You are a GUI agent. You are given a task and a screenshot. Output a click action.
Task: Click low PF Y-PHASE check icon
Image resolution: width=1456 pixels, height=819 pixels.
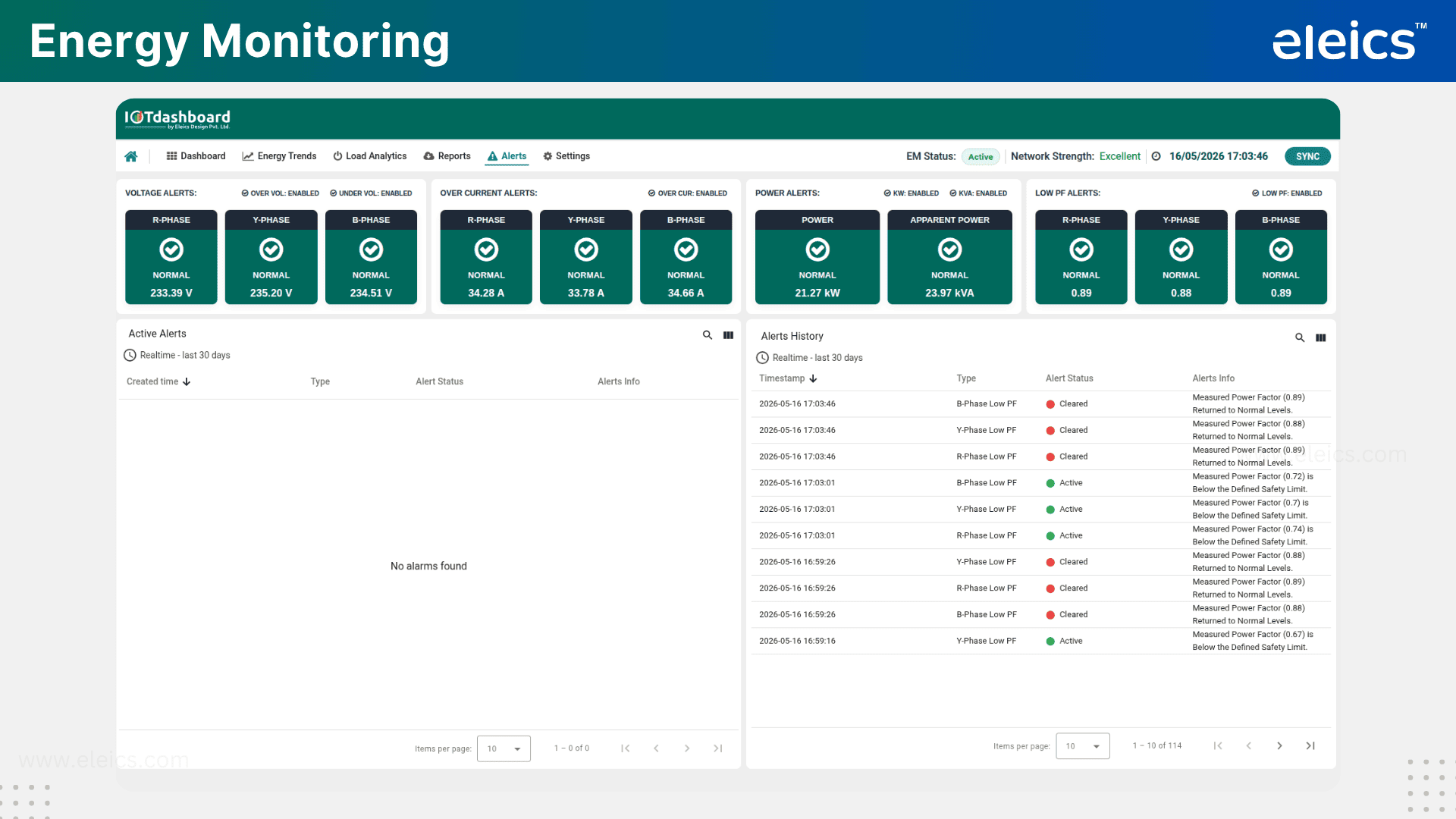[x=1181, y=249]
